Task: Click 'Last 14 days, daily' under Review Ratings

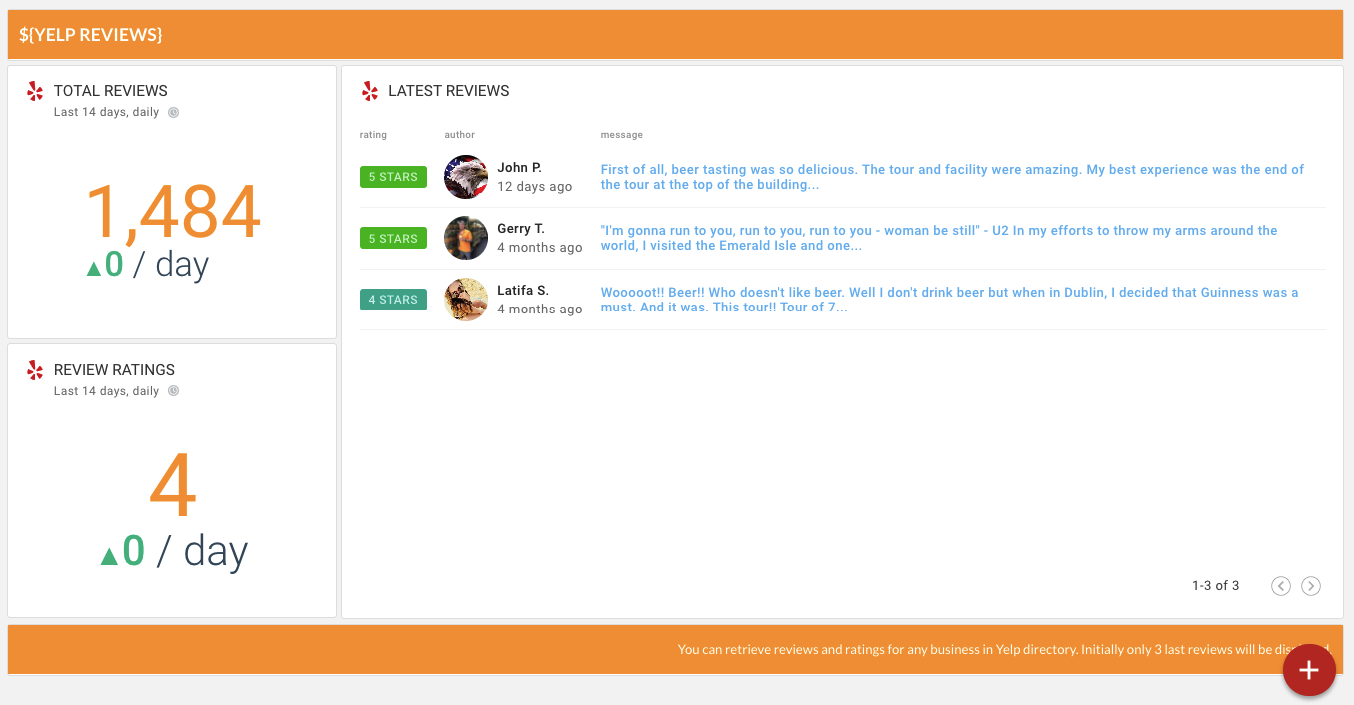Action: point(106,391)
